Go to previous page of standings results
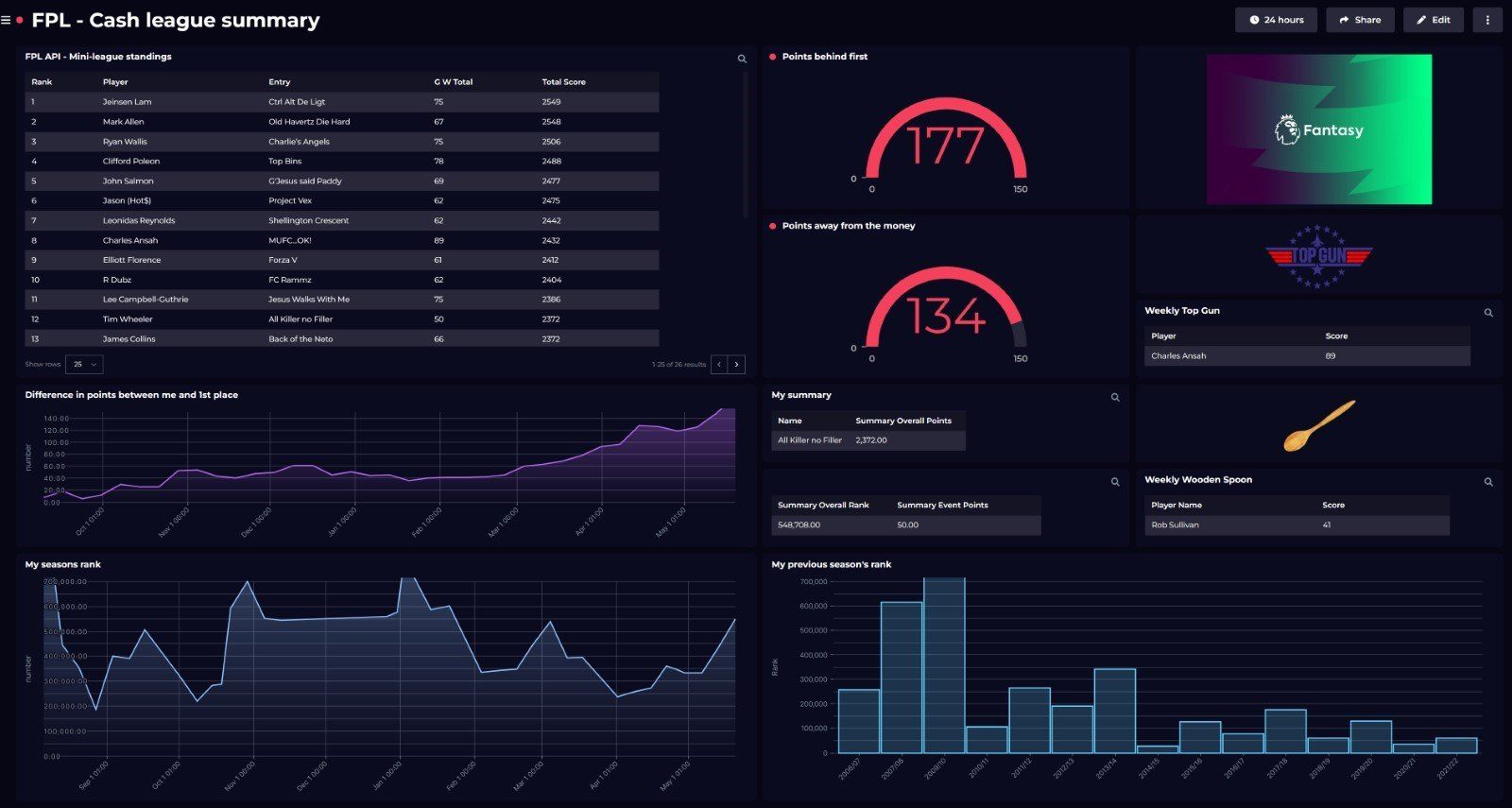The height and width of the screenshot is (808, 1512). [x=719, y=364]
